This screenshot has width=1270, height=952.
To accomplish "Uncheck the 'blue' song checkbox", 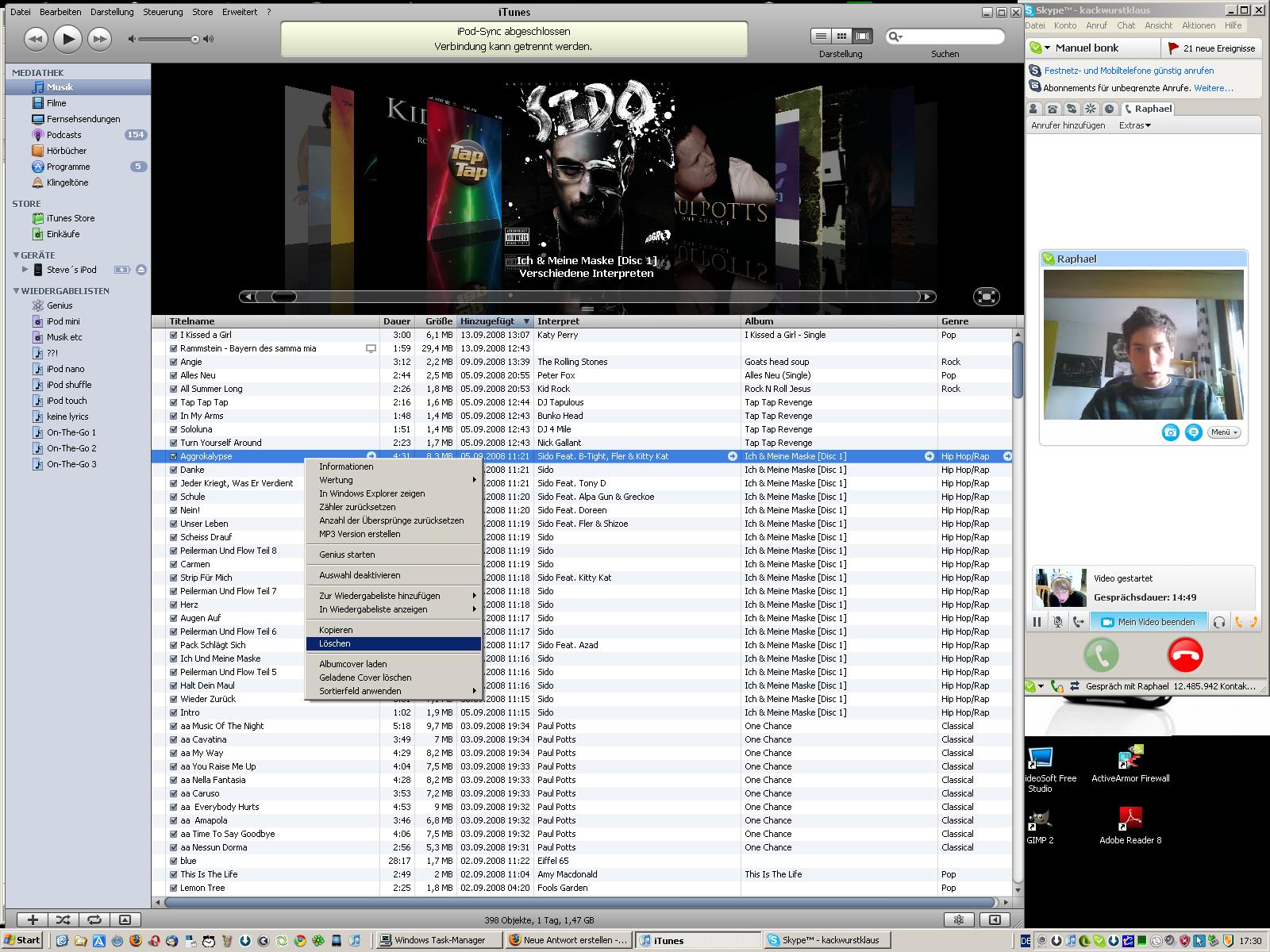I will pos(173,861).
